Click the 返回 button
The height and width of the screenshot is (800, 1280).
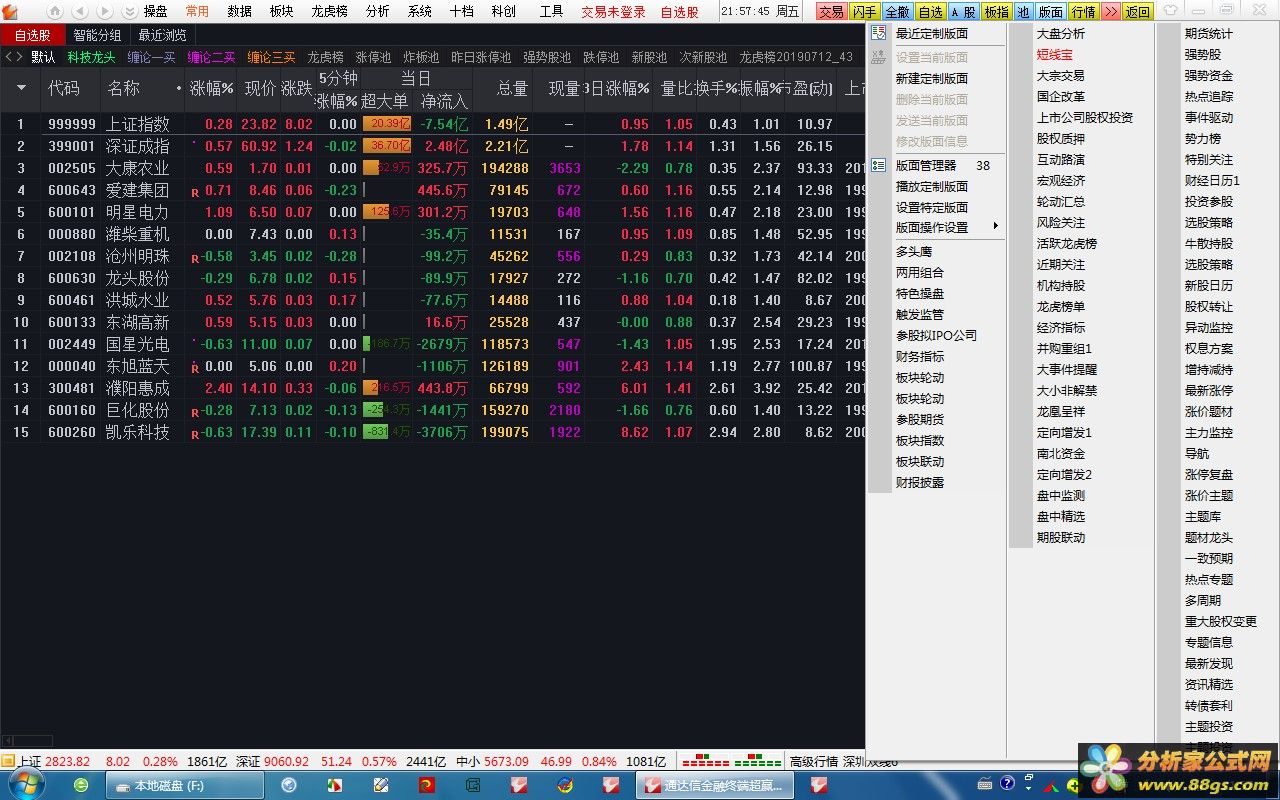click(x=1138, y=12)
